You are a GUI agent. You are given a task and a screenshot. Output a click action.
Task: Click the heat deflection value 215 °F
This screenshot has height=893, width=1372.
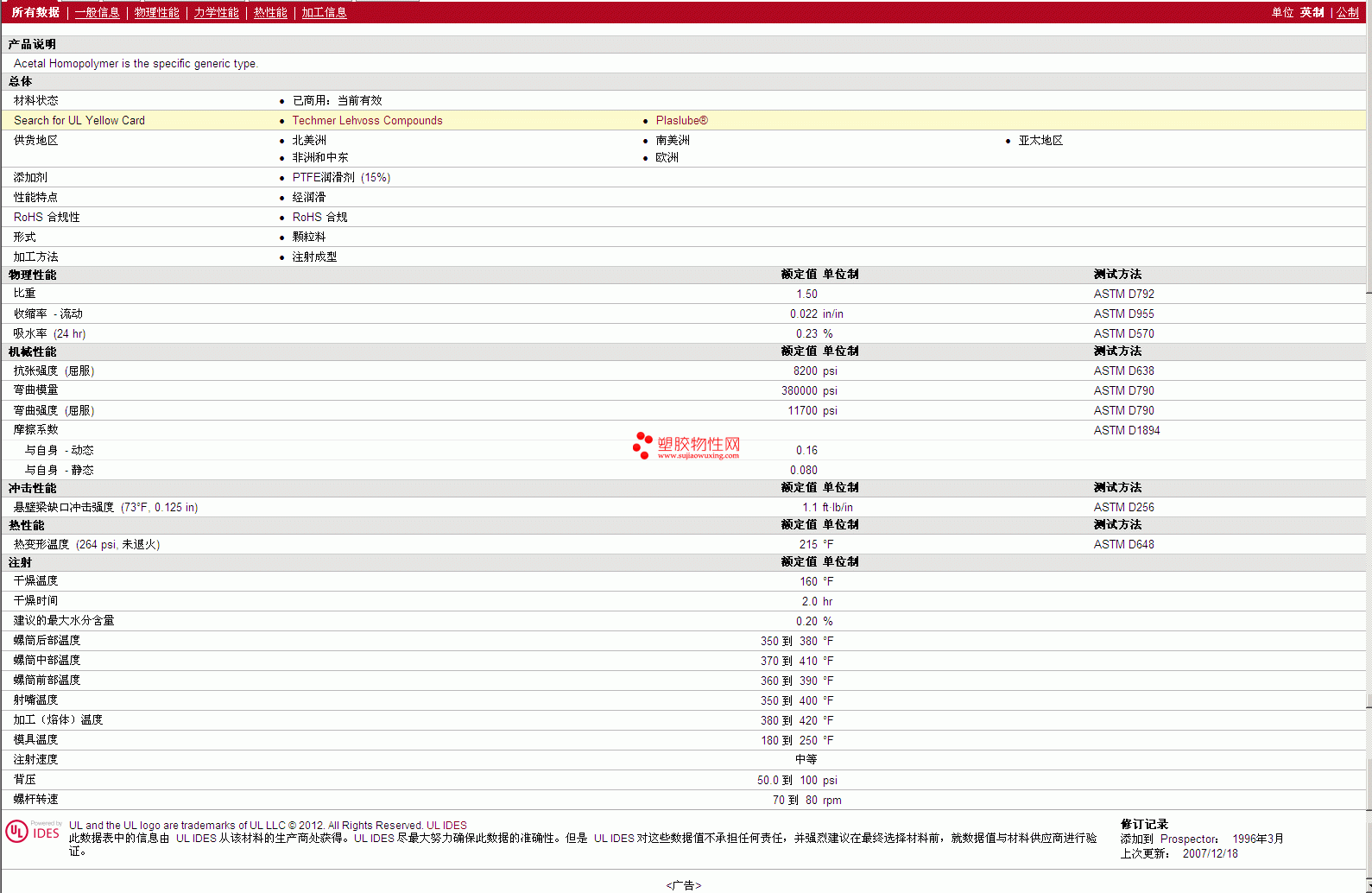click(817, 545)
